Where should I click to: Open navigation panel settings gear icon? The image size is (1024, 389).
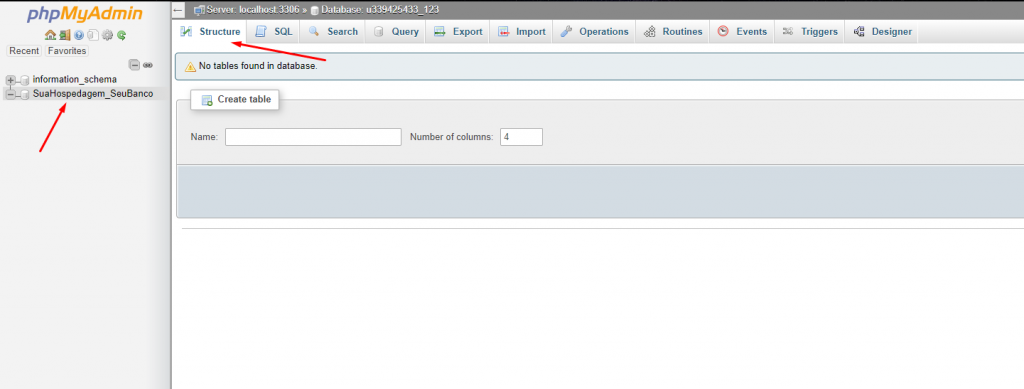click(107, 35)
